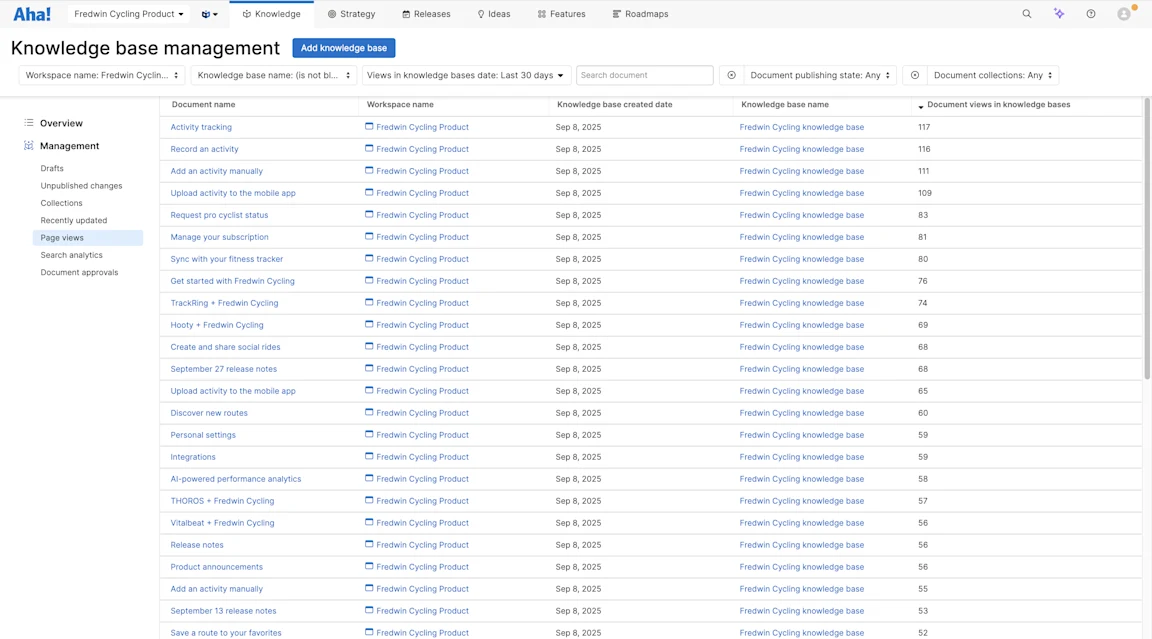Click the Search document input field
This screenshot has height=639, width=1152.
pyautogui.click(x=644, y=75)
